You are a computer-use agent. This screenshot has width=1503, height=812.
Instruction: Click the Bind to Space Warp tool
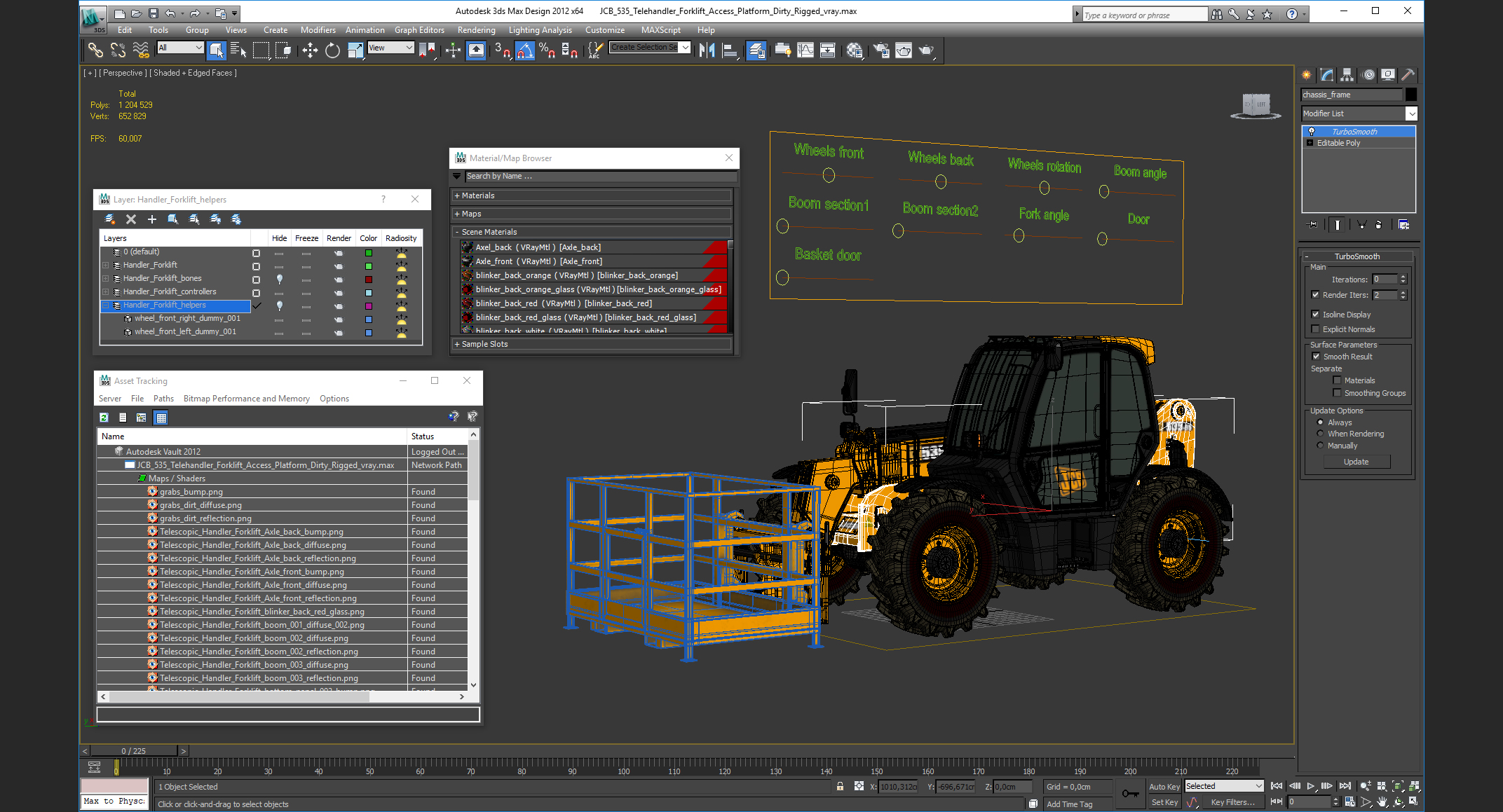pyautogui.click(x=141, y=50)
